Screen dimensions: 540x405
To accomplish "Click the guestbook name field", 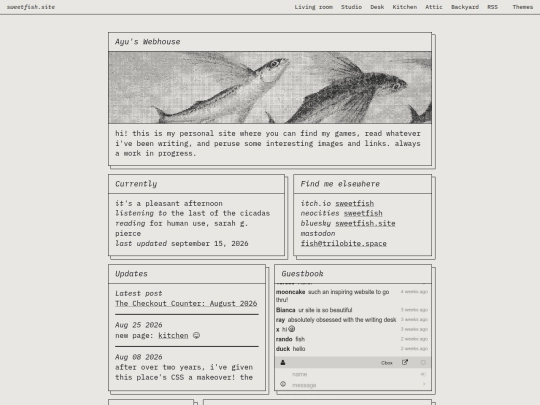I will coord(353,374).
